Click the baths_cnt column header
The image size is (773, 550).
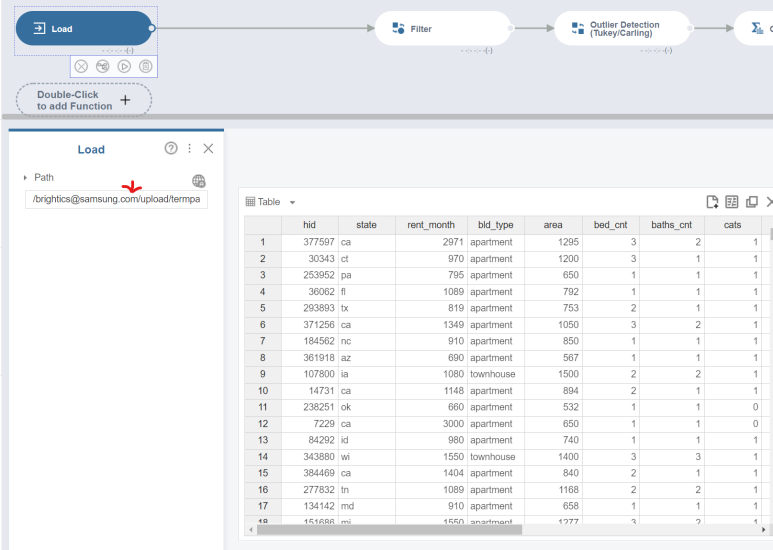point(671,225)
